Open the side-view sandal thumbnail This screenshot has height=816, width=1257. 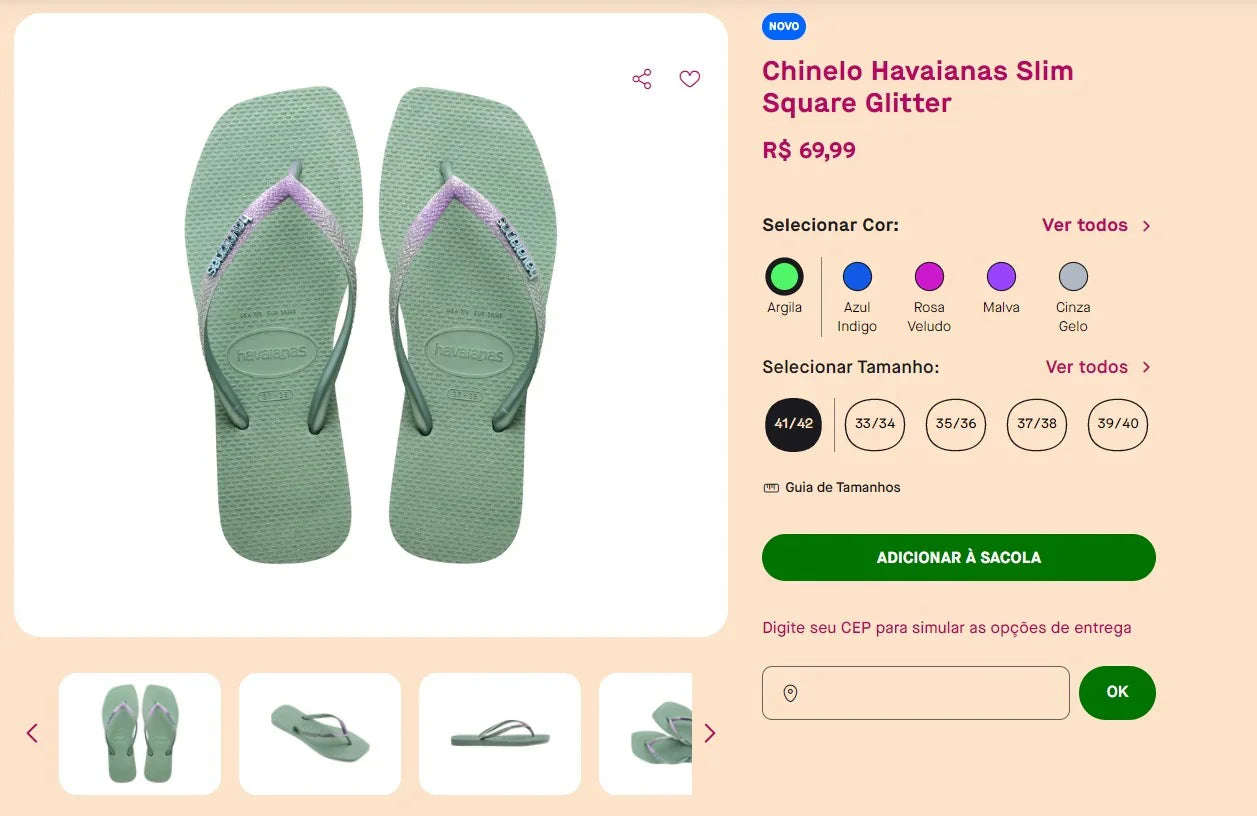click(x=499, y=733)
